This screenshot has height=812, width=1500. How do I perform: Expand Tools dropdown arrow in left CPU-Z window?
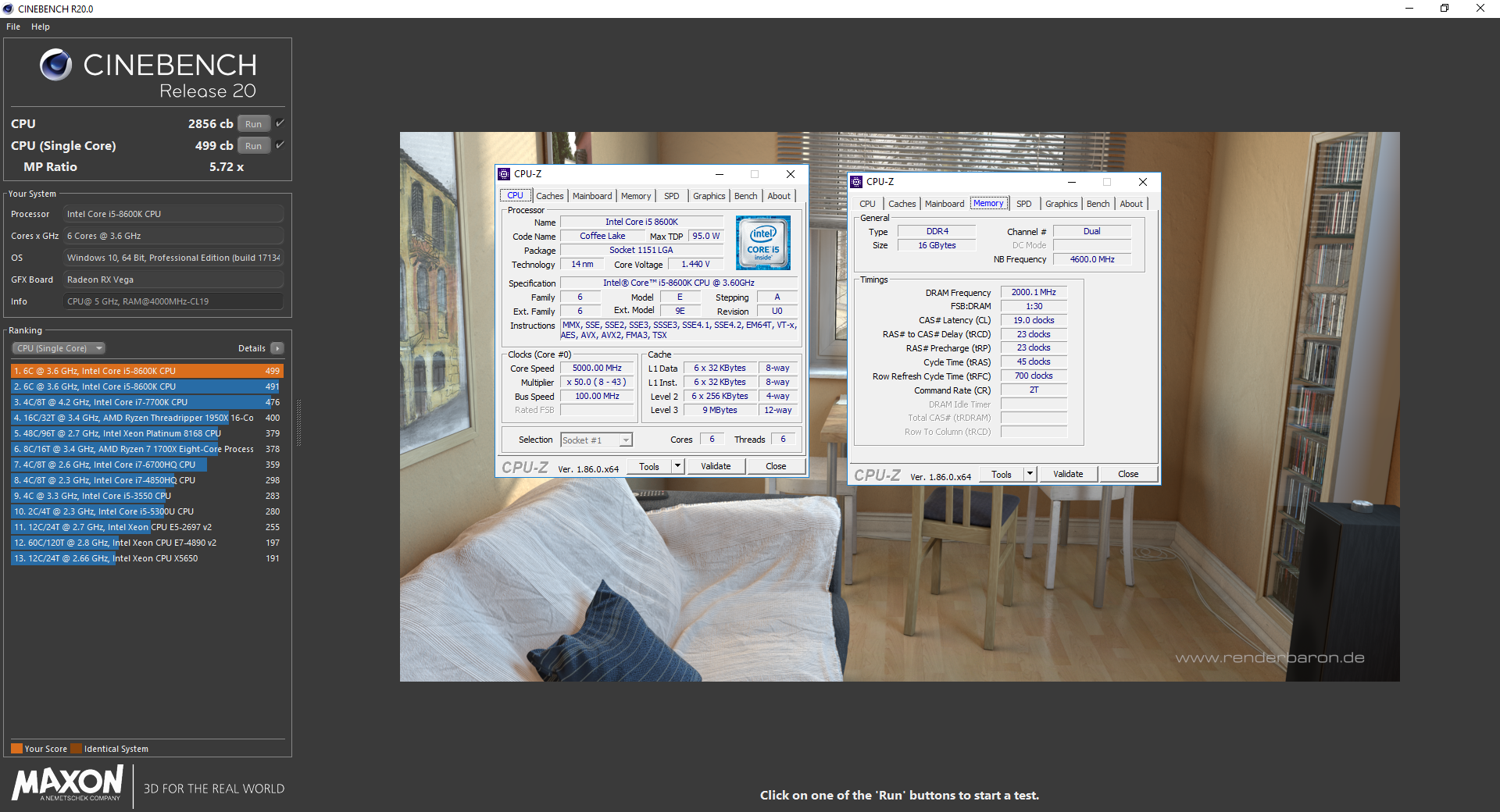coord(677,466)
